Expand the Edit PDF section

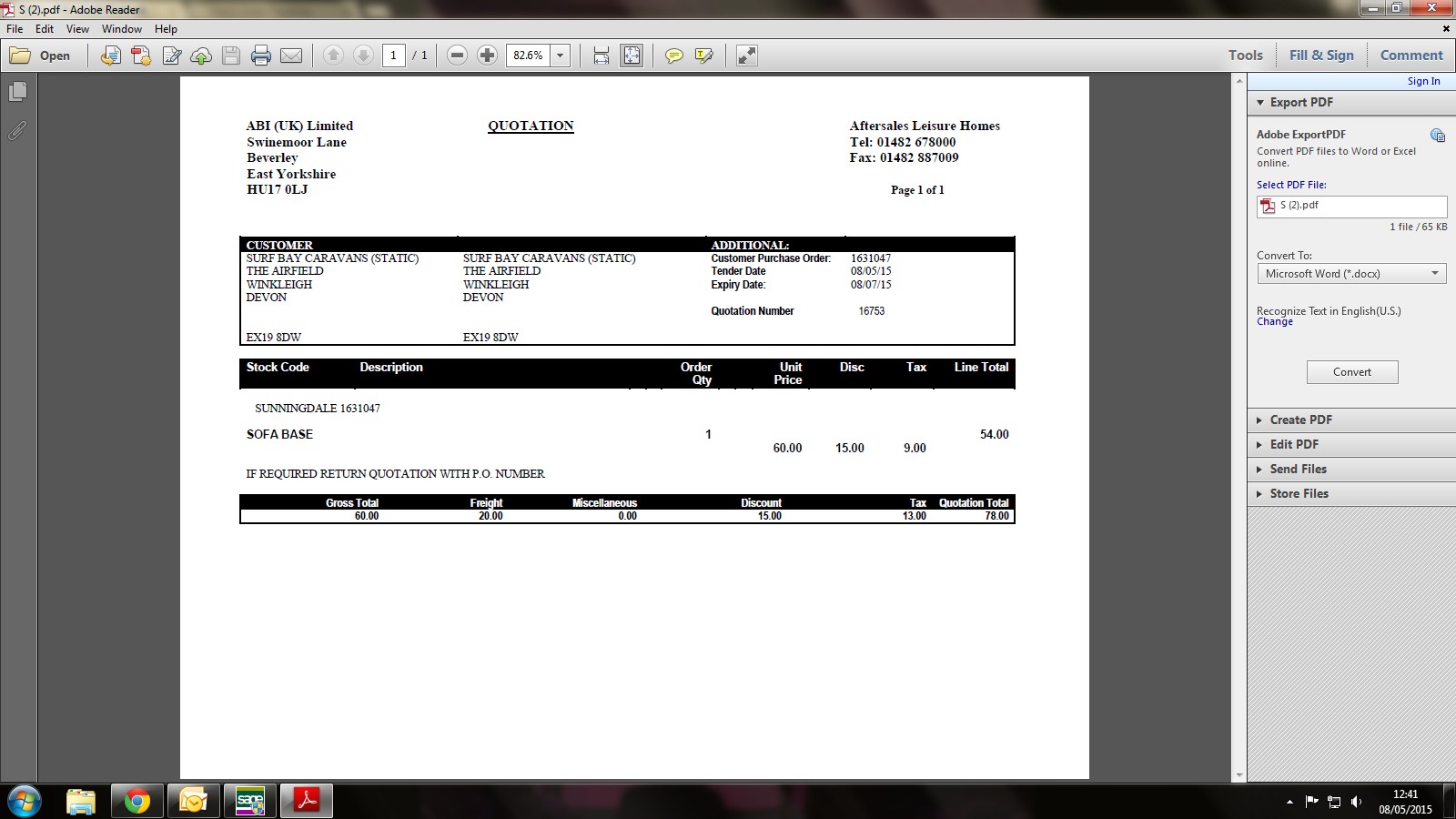coord(1351,445)
